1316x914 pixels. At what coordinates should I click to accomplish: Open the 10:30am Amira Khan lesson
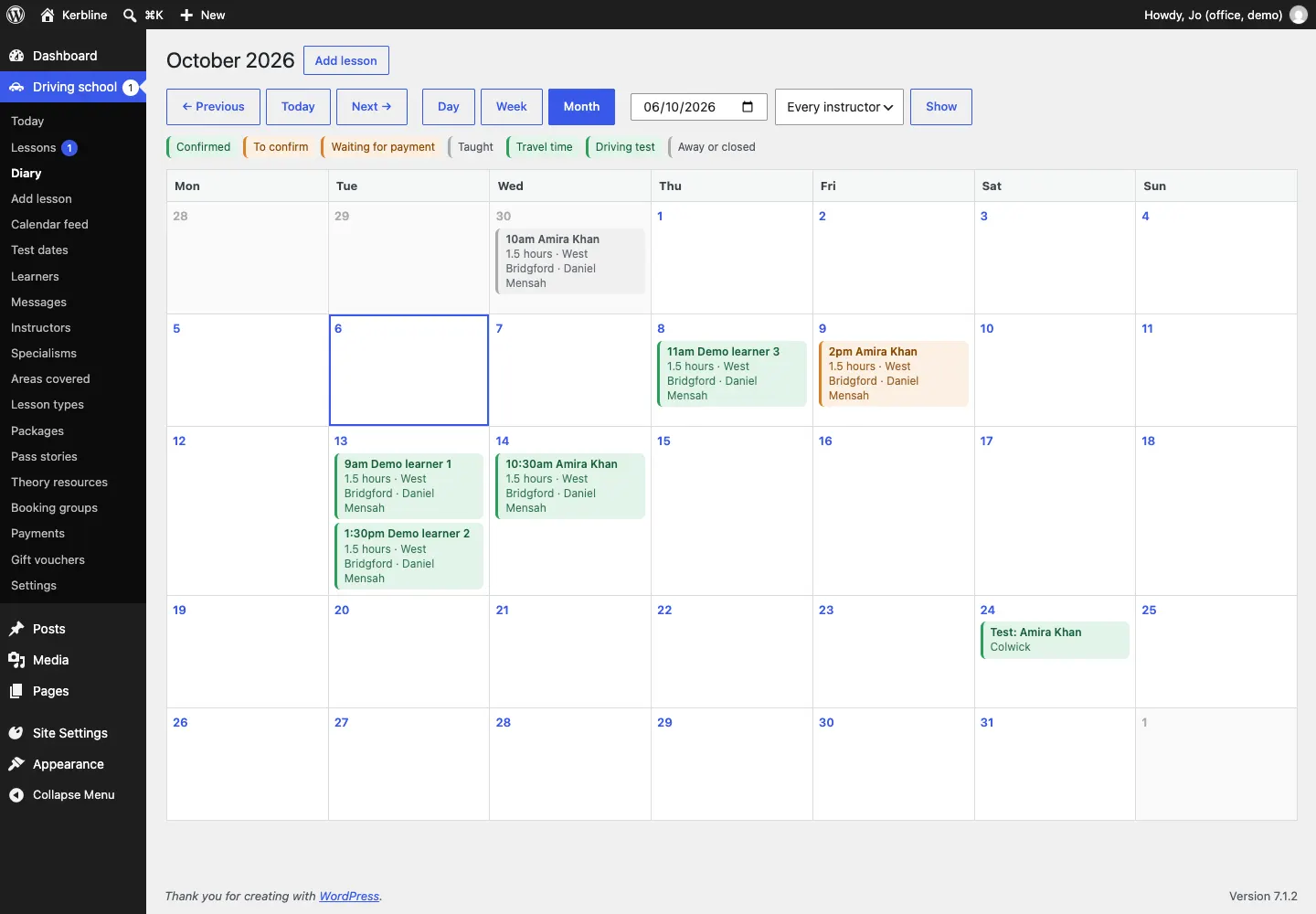(570, 486)
